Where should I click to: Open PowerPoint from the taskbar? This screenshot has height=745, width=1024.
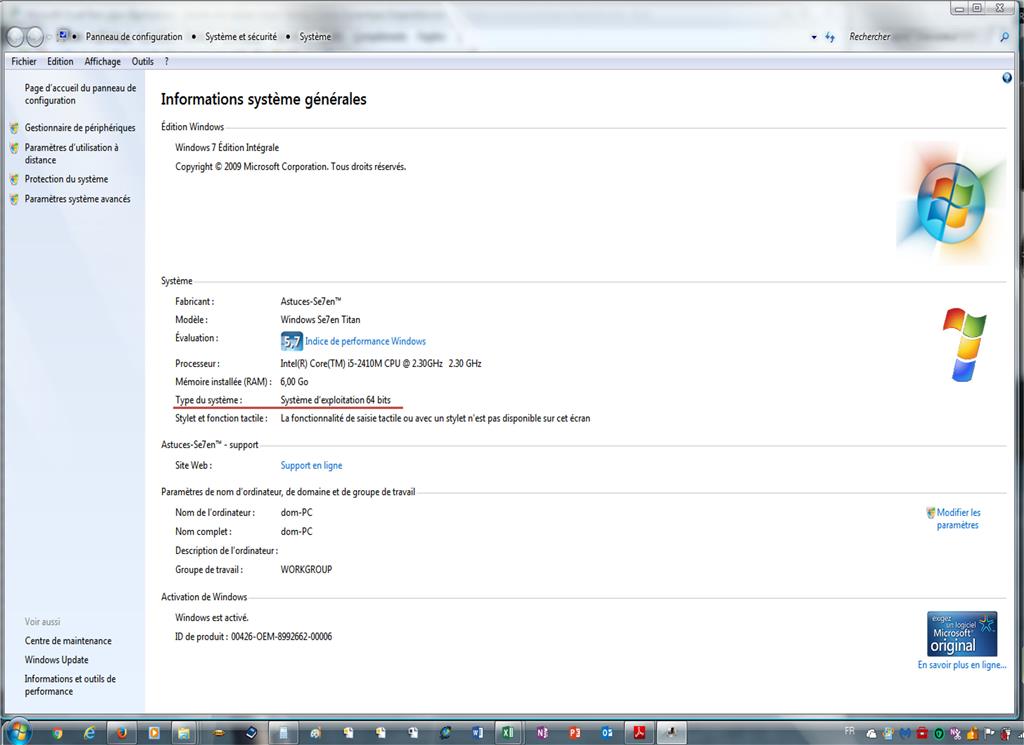click(574, 733)
